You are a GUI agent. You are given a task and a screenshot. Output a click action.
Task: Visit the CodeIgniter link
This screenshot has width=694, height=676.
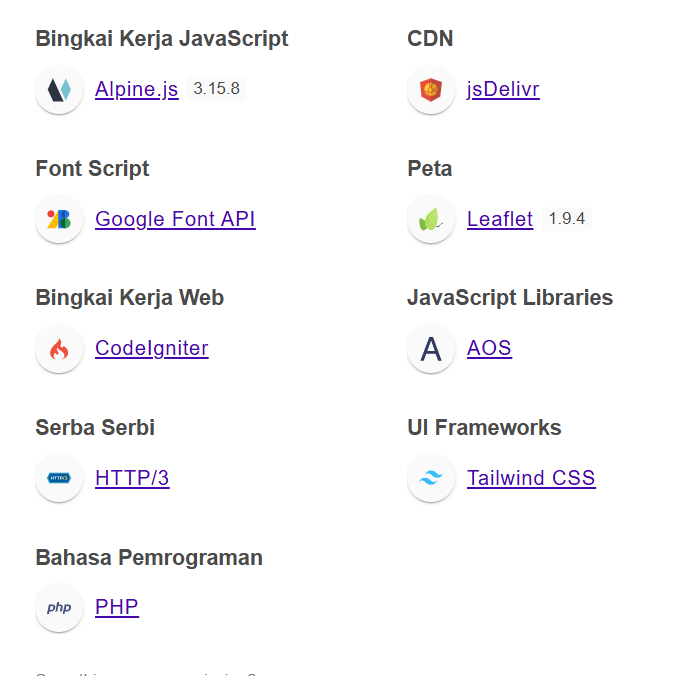click(151, 349)
